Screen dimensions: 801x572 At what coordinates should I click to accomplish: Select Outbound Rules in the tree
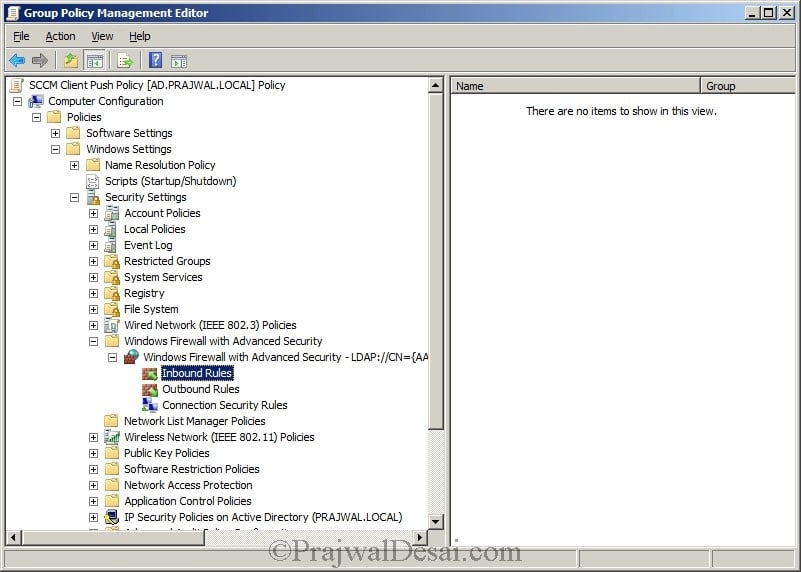pyautogui.click(x=201, y=389)
